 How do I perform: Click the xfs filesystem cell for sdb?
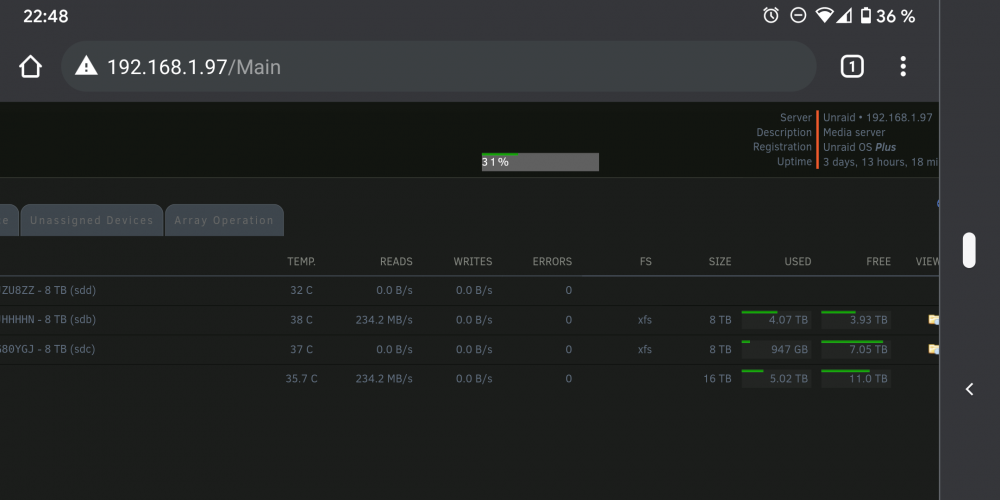[645, 320]
